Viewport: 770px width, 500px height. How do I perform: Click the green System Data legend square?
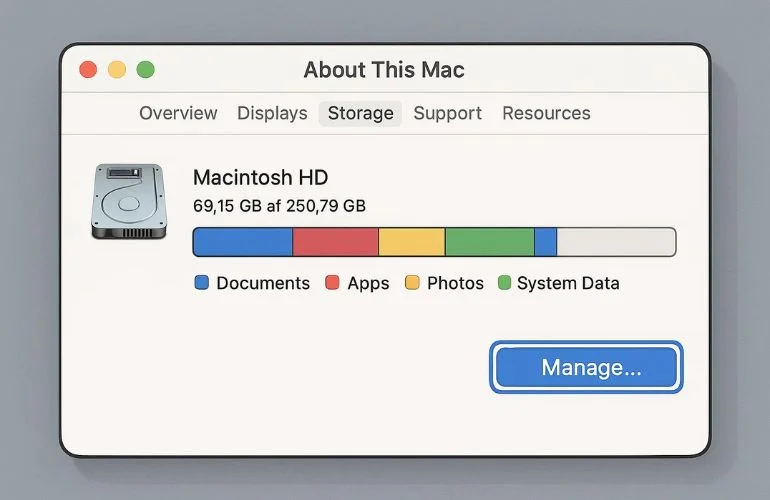point(504,283)
